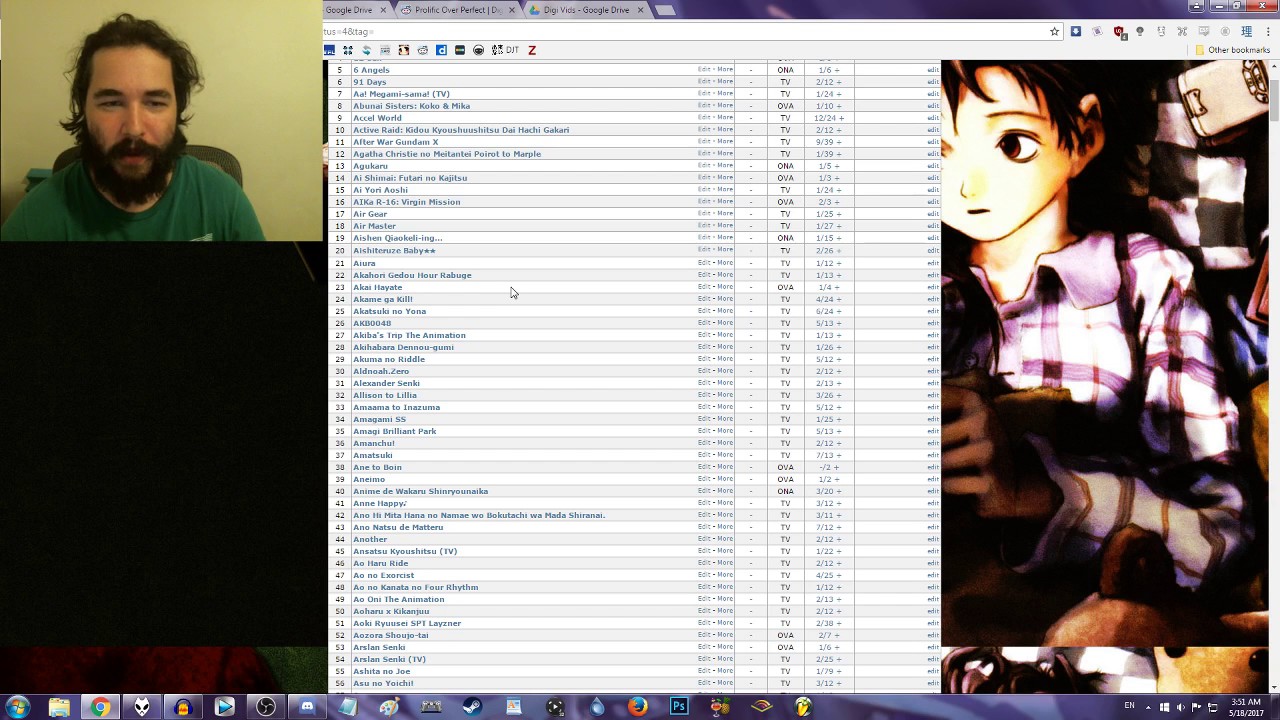Click the lightbulb extension icon
1280x720 pixels.
pyautogui.click(x=1140, y=32)
